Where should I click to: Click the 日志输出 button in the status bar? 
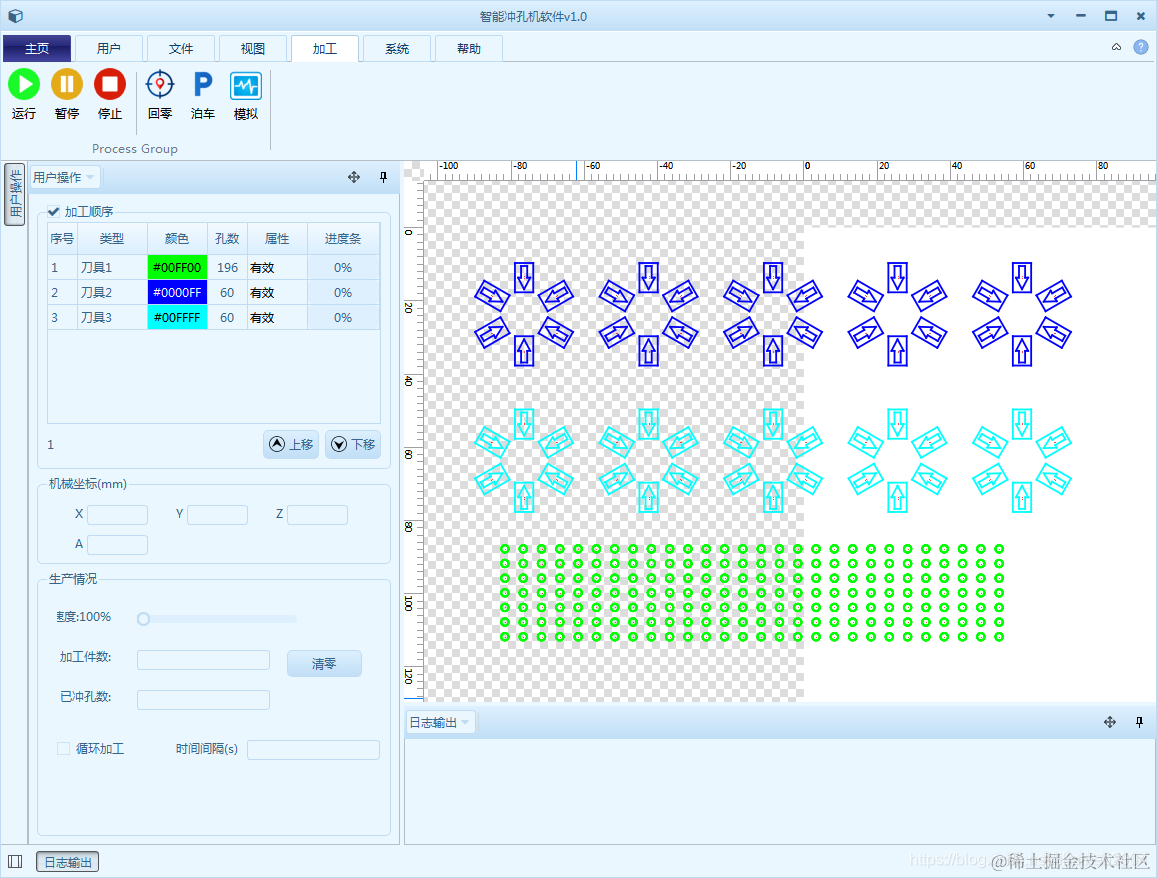pos(67,862)
